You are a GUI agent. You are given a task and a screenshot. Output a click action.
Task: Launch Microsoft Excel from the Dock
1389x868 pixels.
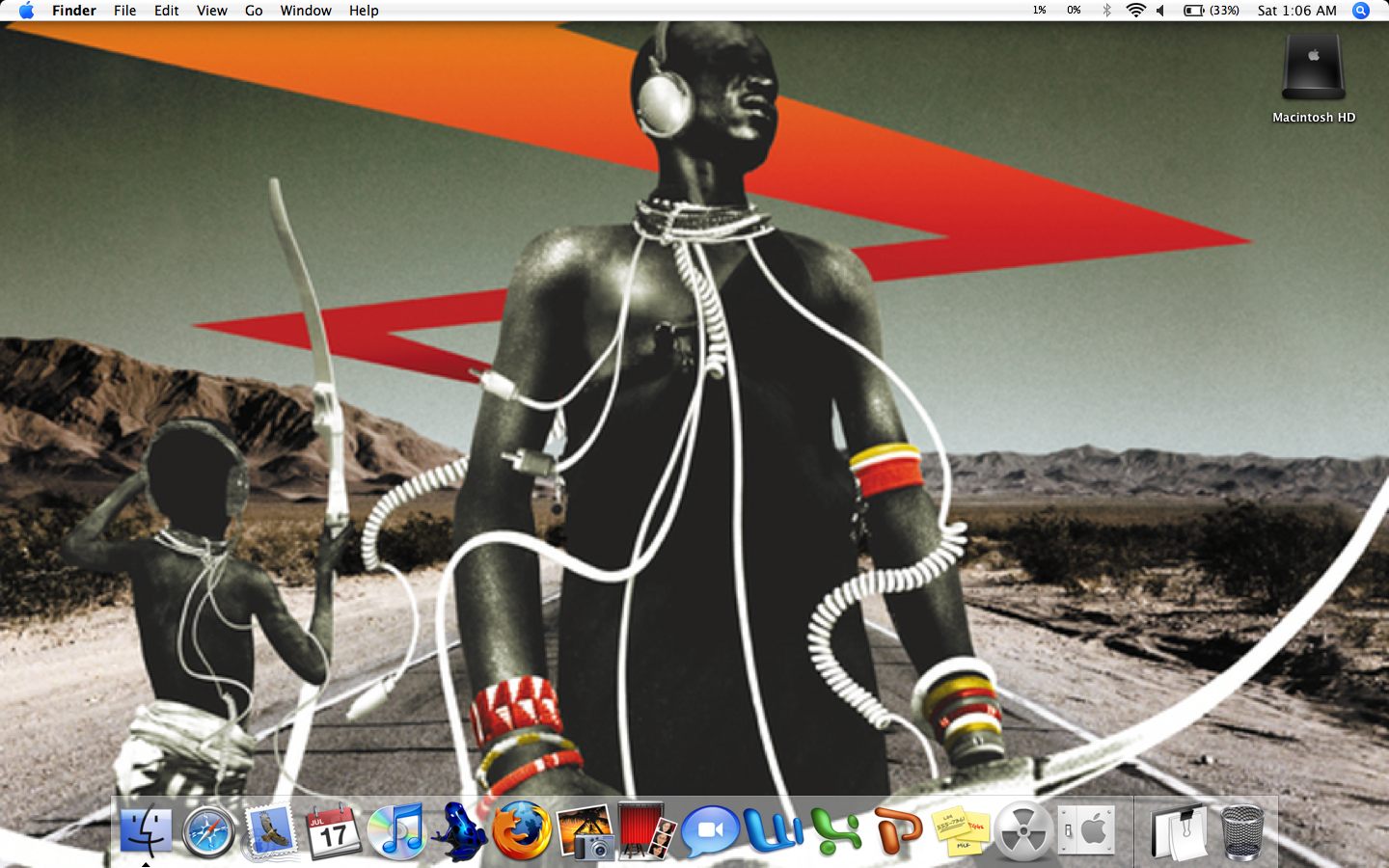click(x=835, y=830)
